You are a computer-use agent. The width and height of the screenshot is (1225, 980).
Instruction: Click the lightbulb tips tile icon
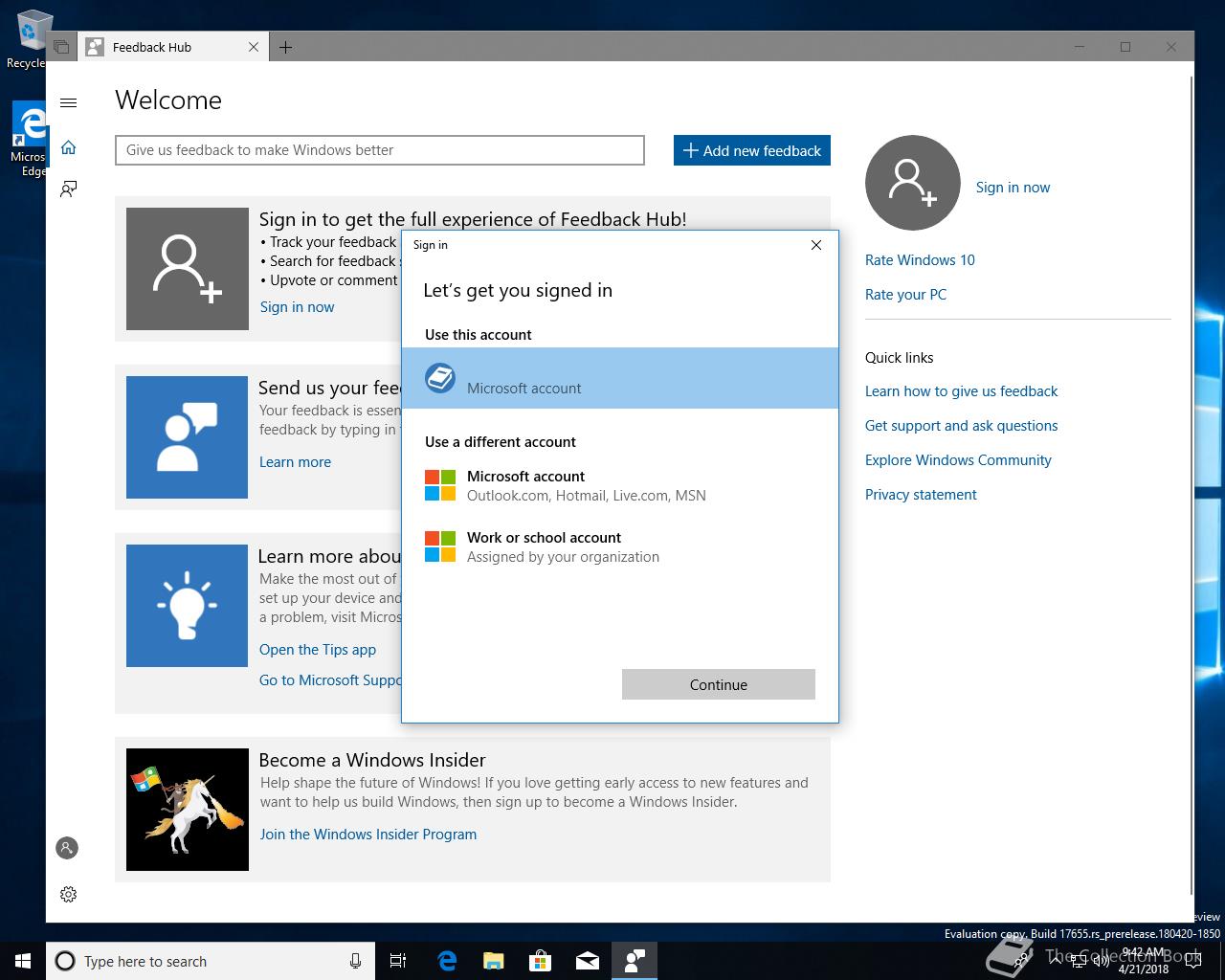coord(187,606)
